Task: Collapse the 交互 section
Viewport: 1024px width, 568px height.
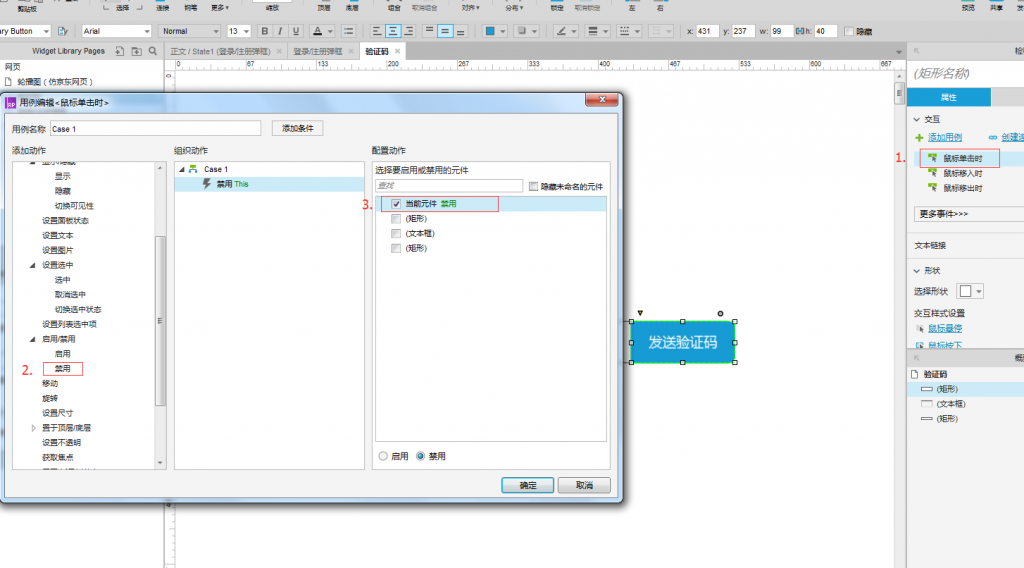Action: coord(917,119)
